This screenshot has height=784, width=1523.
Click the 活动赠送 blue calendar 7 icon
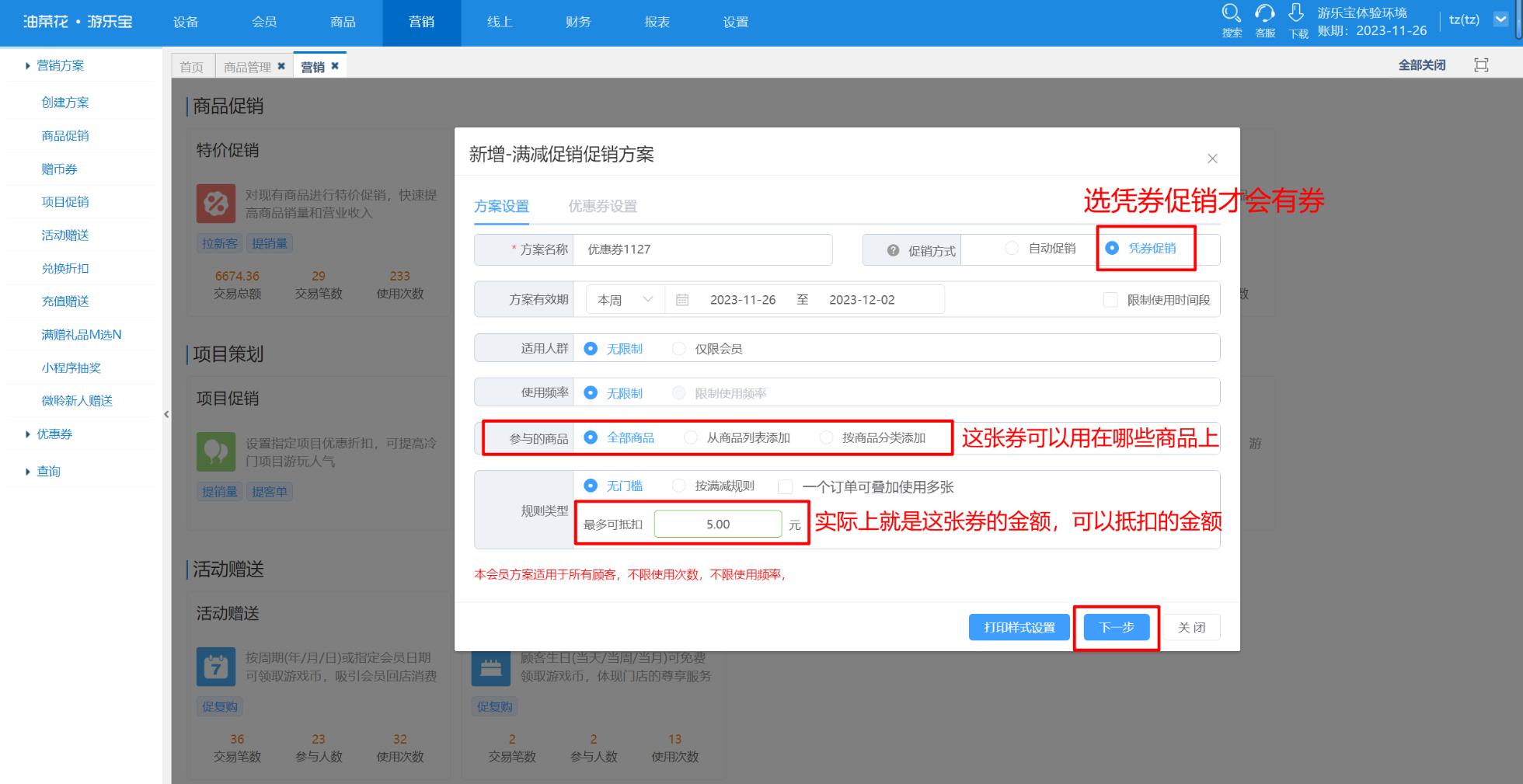click(215, 667)
